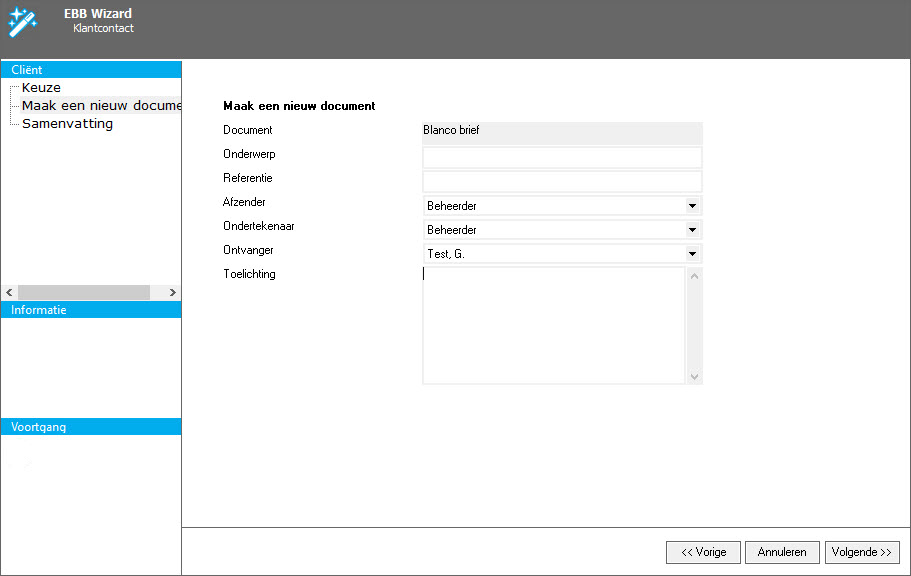Image resolution: width=911 pixels, height=576 pixels.
Task: Open the Afzender dropdown
Action: point(691,206)
